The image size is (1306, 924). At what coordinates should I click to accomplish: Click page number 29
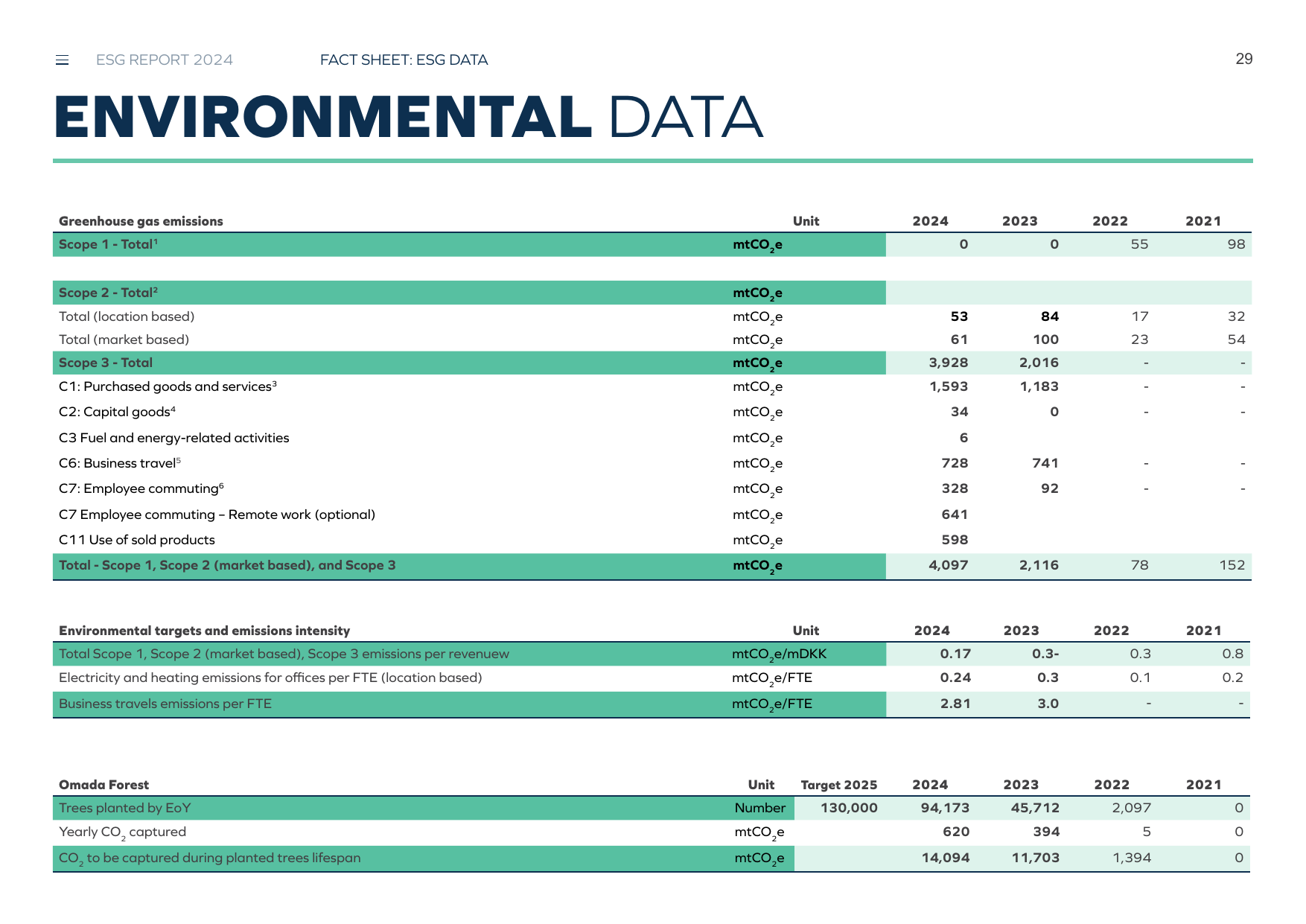[x=1244, y=59]
